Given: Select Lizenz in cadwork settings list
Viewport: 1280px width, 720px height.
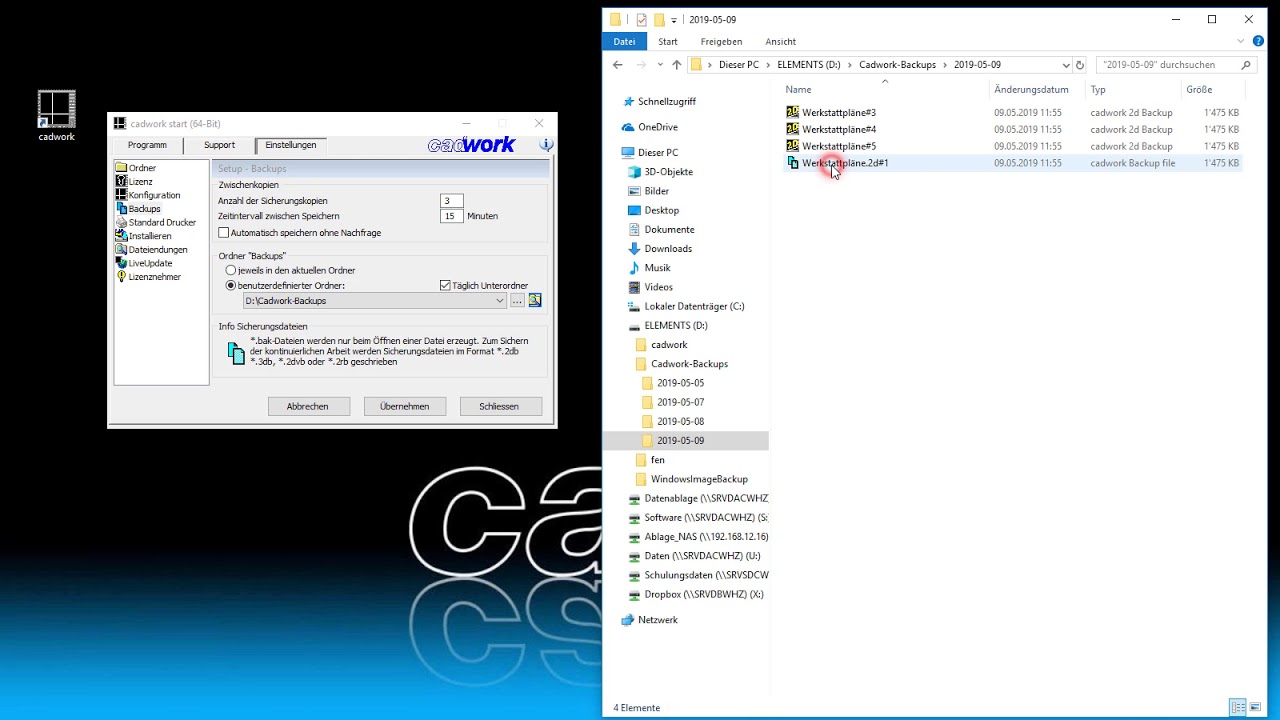Looking at the screenshot, I should tap(135, 182).
